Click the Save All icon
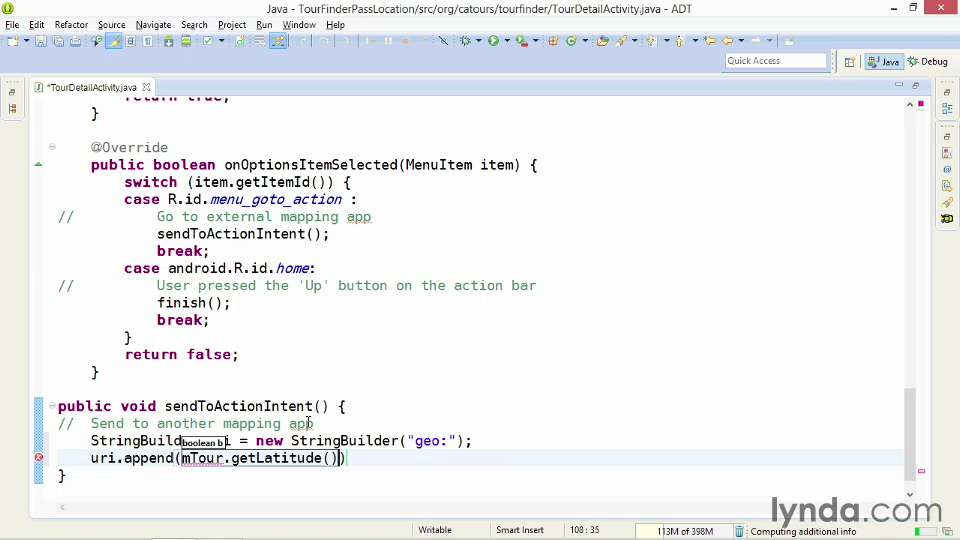This screenshot has width=960, height=540. (x=58, y=41)
